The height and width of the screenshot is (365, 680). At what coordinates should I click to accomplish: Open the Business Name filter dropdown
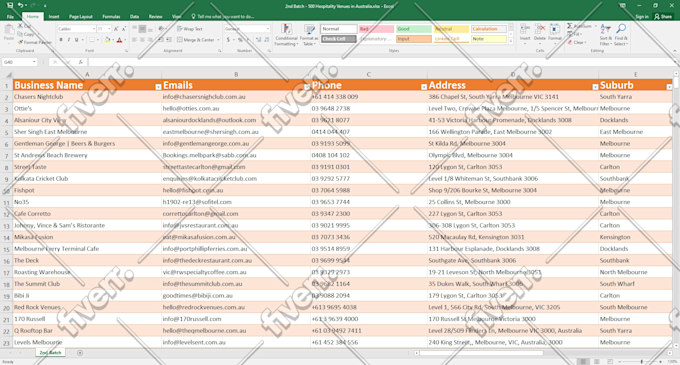coord(158,87)
